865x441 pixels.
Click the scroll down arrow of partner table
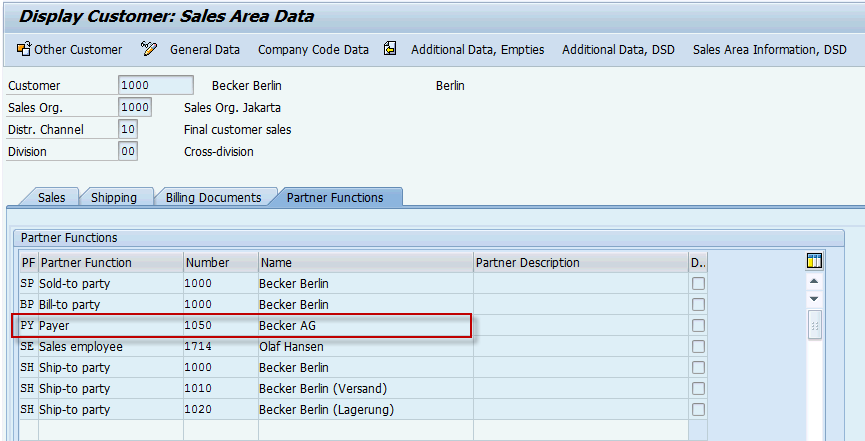coord(814,299)
